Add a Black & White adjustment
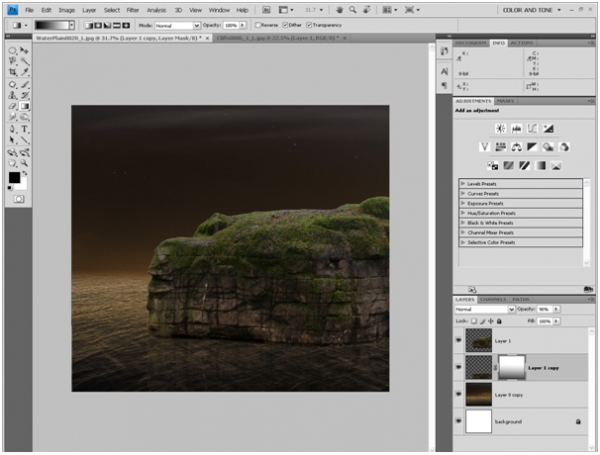Viewport: 600px width, 455px height. (x=532, y=147)
